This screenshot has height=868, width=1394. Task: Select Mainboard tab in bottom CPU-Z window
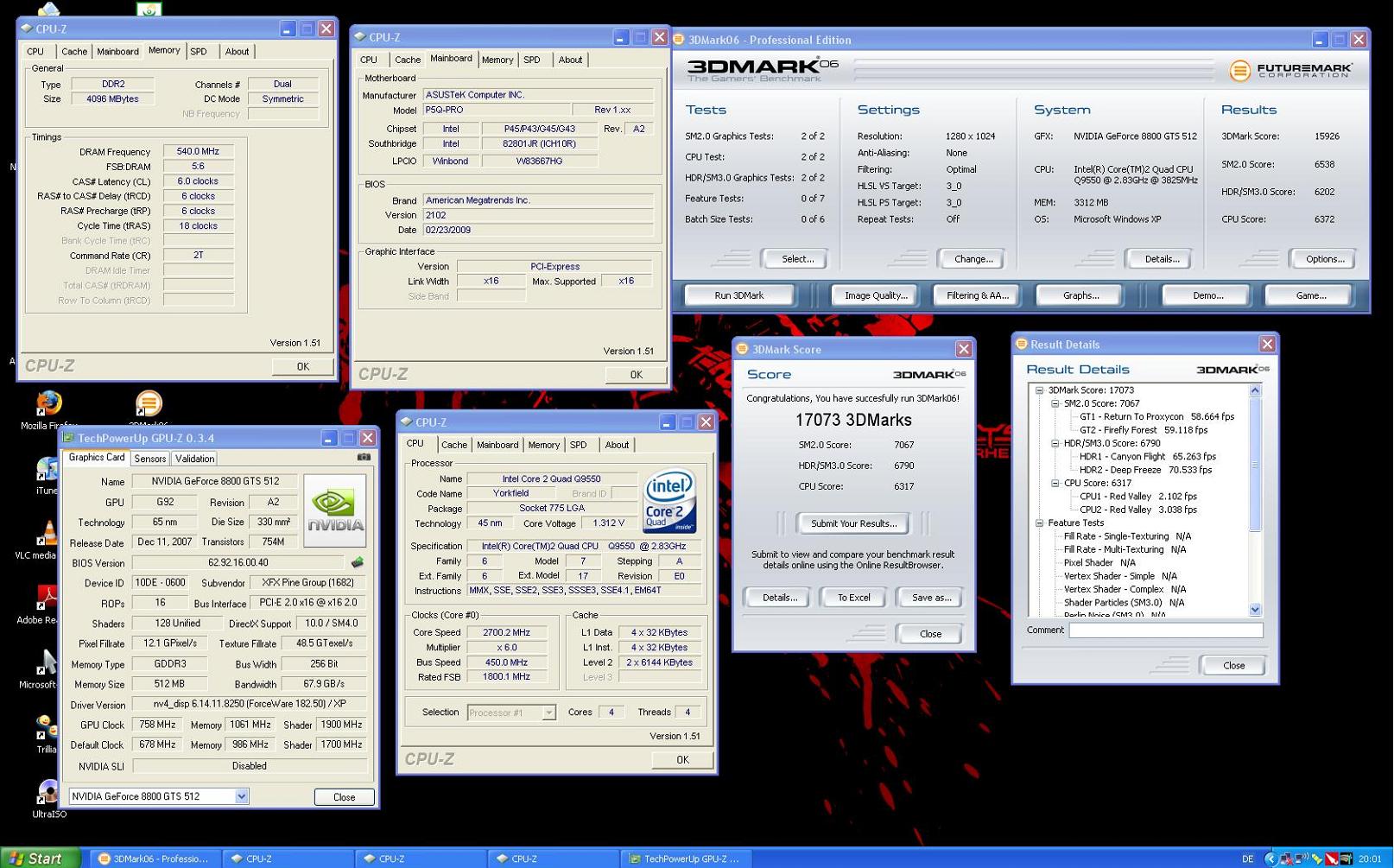point(497,445)
